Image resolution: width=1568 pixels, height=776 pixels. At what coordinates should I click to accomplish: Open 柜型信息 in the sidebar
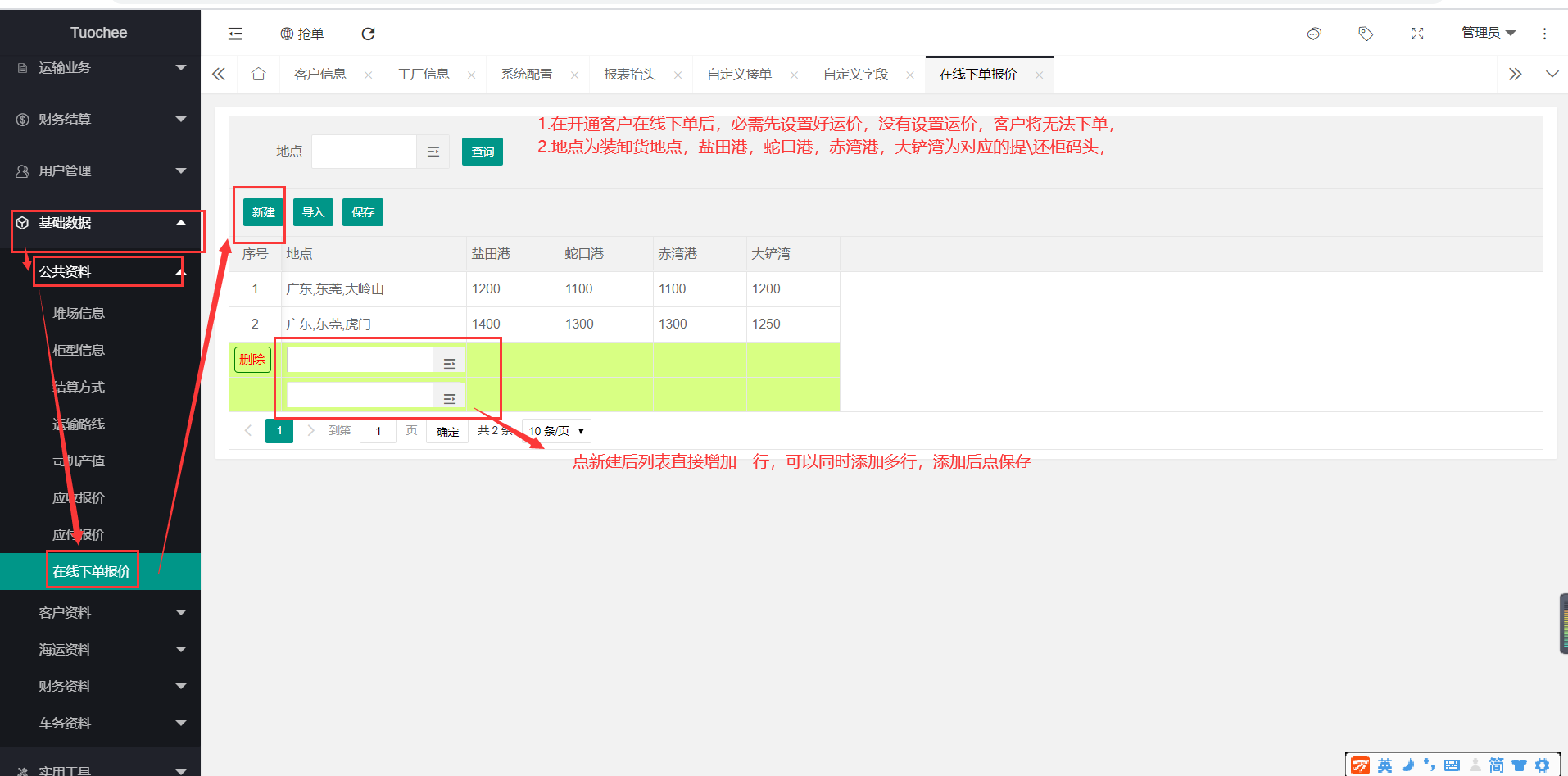click(x=79, y=350)
